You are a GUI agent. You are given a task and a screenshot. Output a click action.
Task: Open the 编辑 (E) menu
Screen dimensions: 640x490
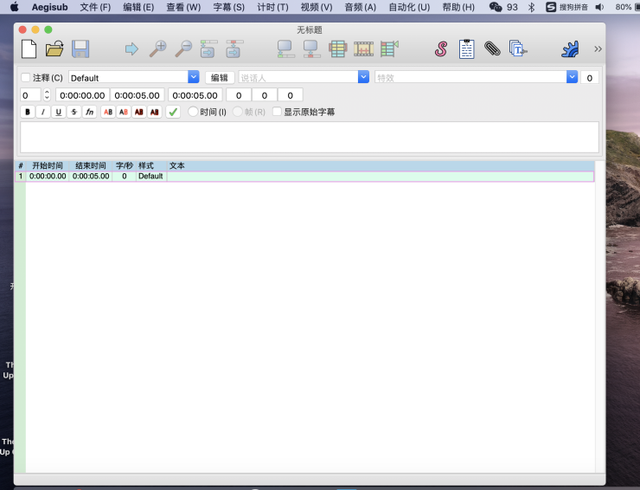(138, 7)
